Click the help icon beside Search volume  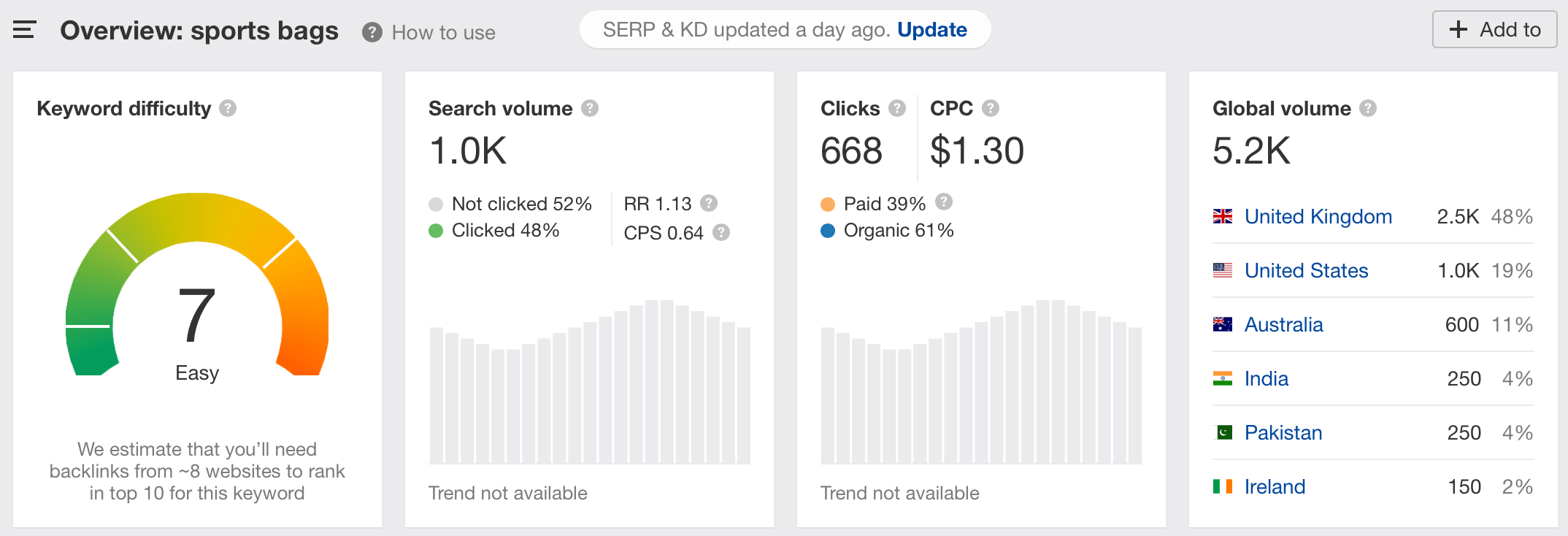pyautogui.click(x=590, y=108)
